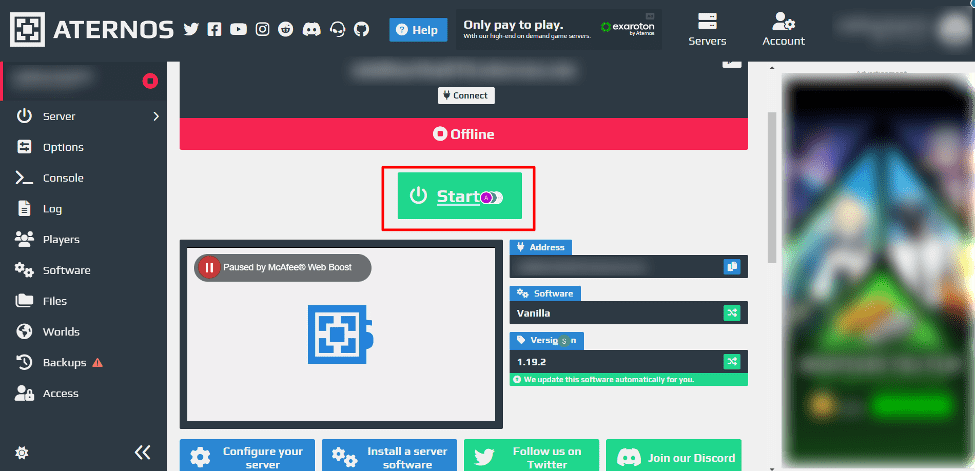Screen dimensions: 977x472
Task: Expand the Server submenu arrow
Action: pos(155,117)
